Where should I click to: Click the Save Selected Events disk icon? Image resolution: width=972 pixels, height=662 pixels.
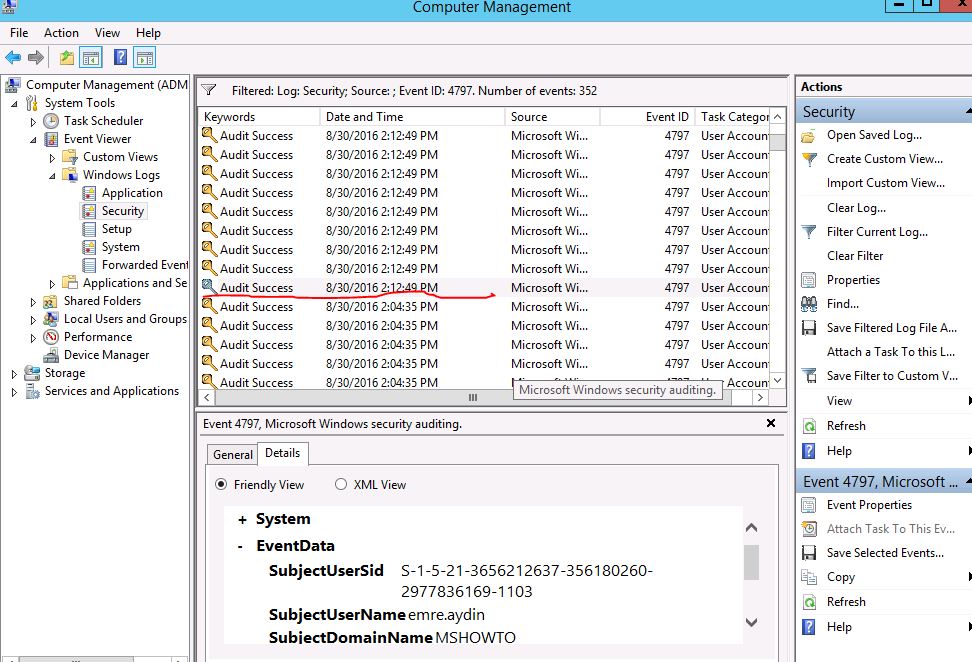click(809, 553)
